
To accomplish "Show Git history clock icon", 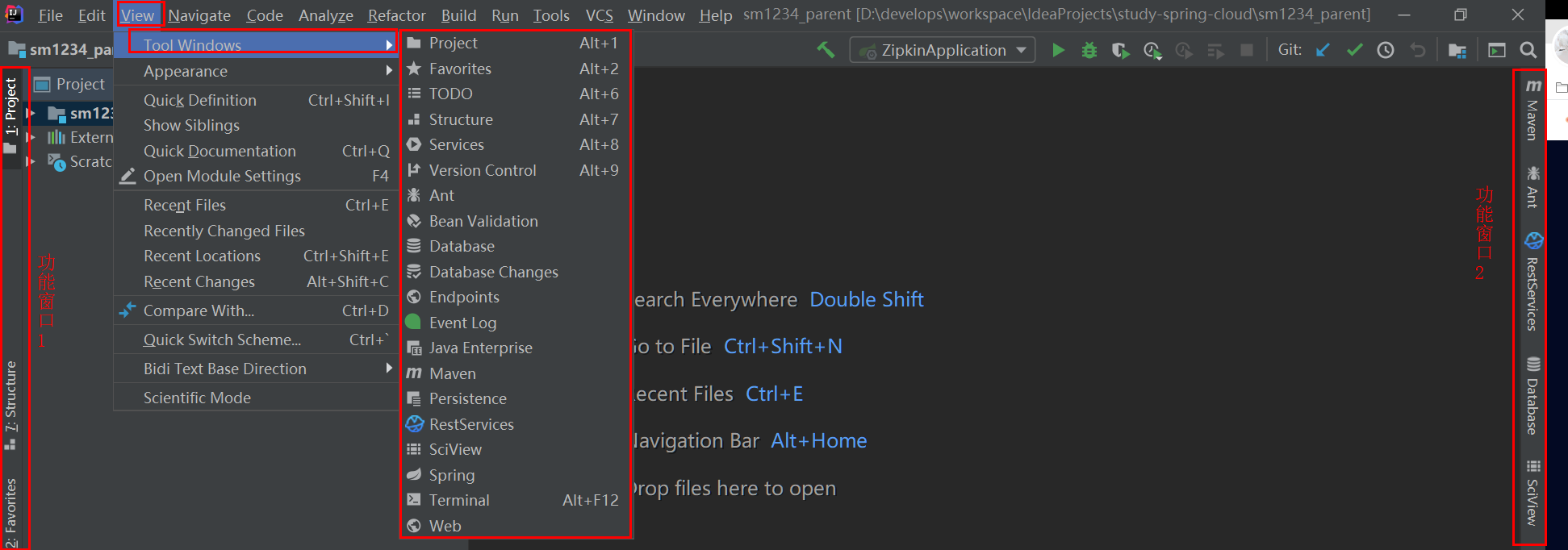I will pos(1386,50).
